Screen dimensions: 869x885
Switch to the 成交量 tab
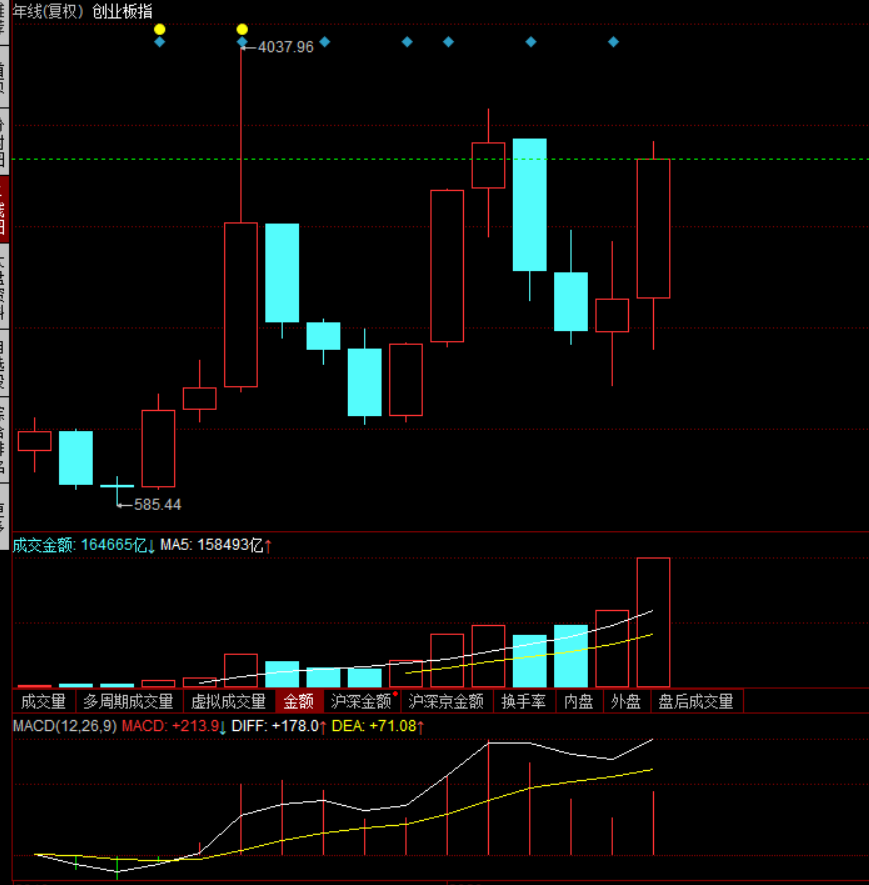pos(43,702)
